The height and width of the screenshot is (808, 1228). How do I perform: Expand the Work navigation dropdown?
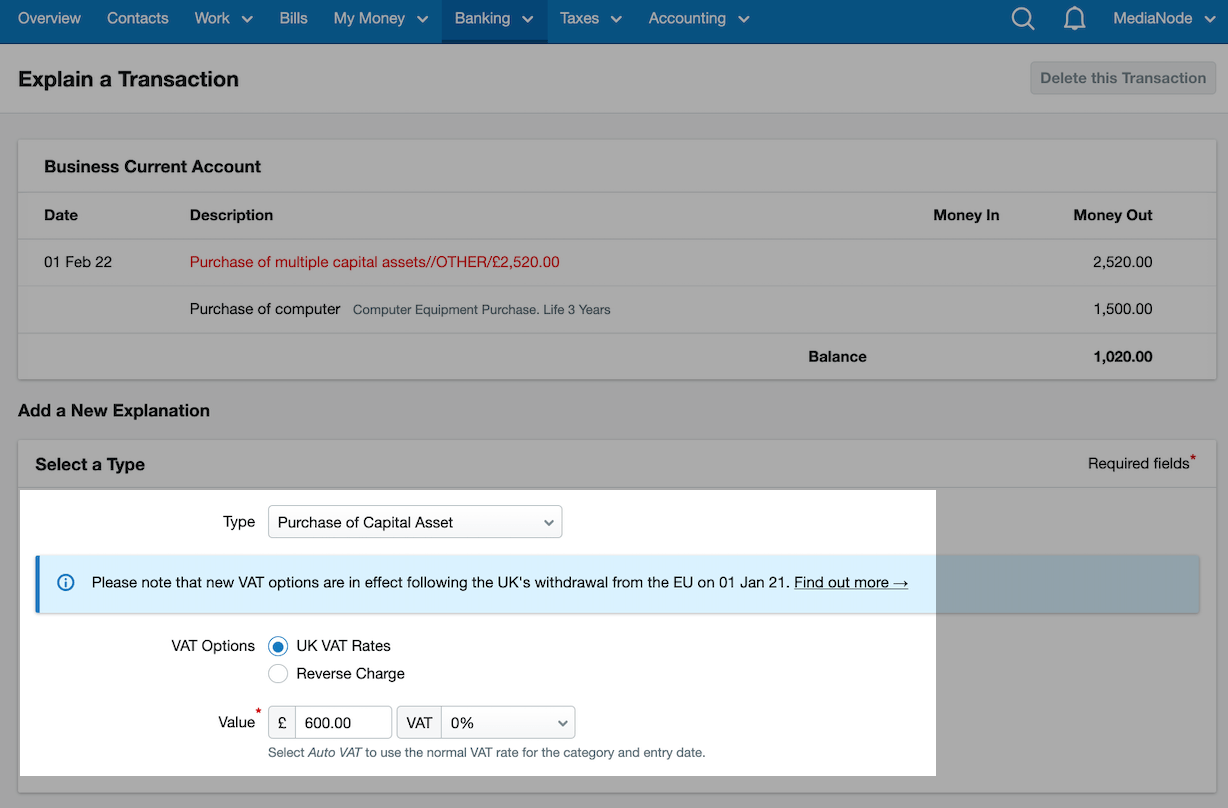222,18
